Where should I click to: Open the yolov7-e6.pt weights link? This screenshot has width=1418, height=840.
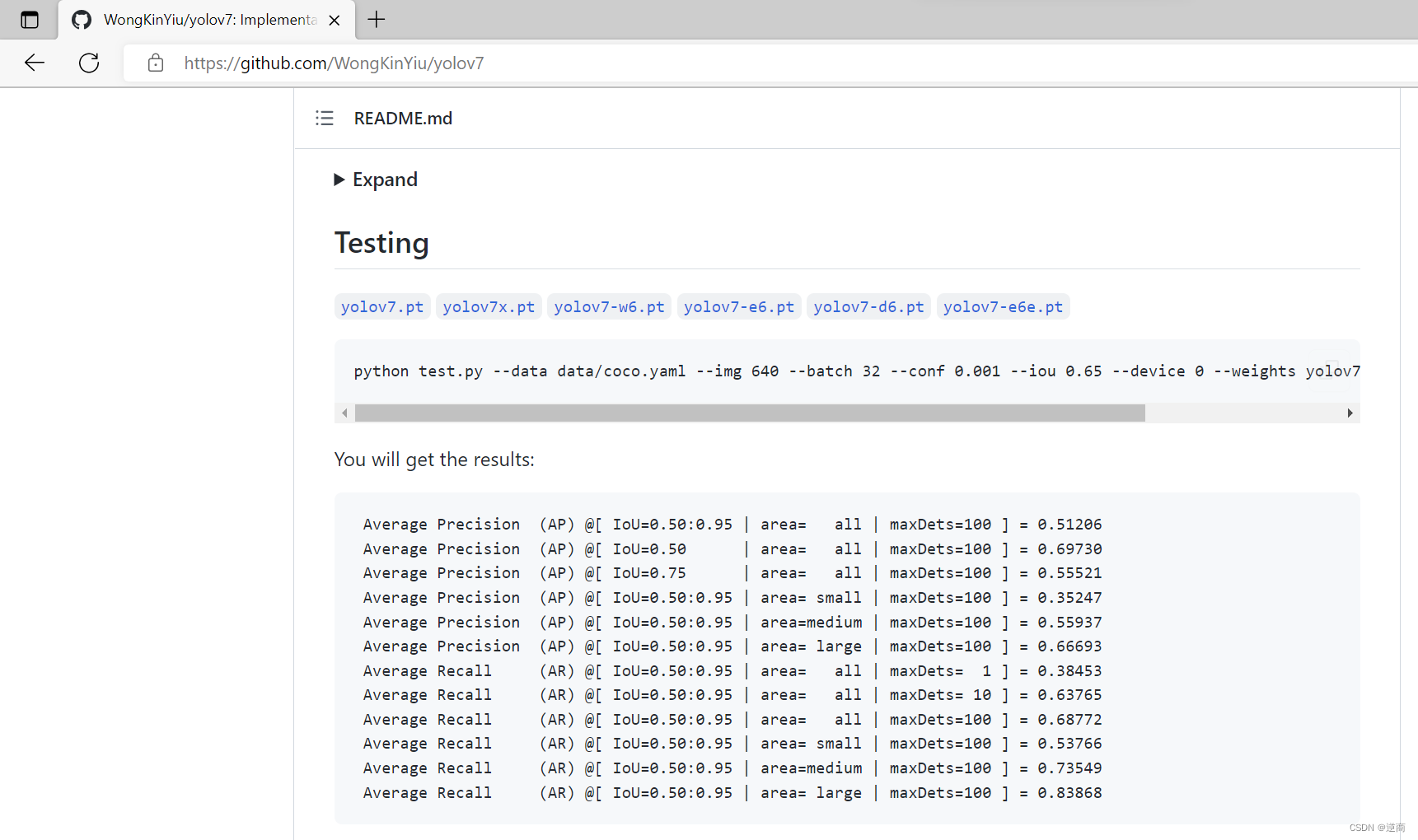(x=739, y=307)
